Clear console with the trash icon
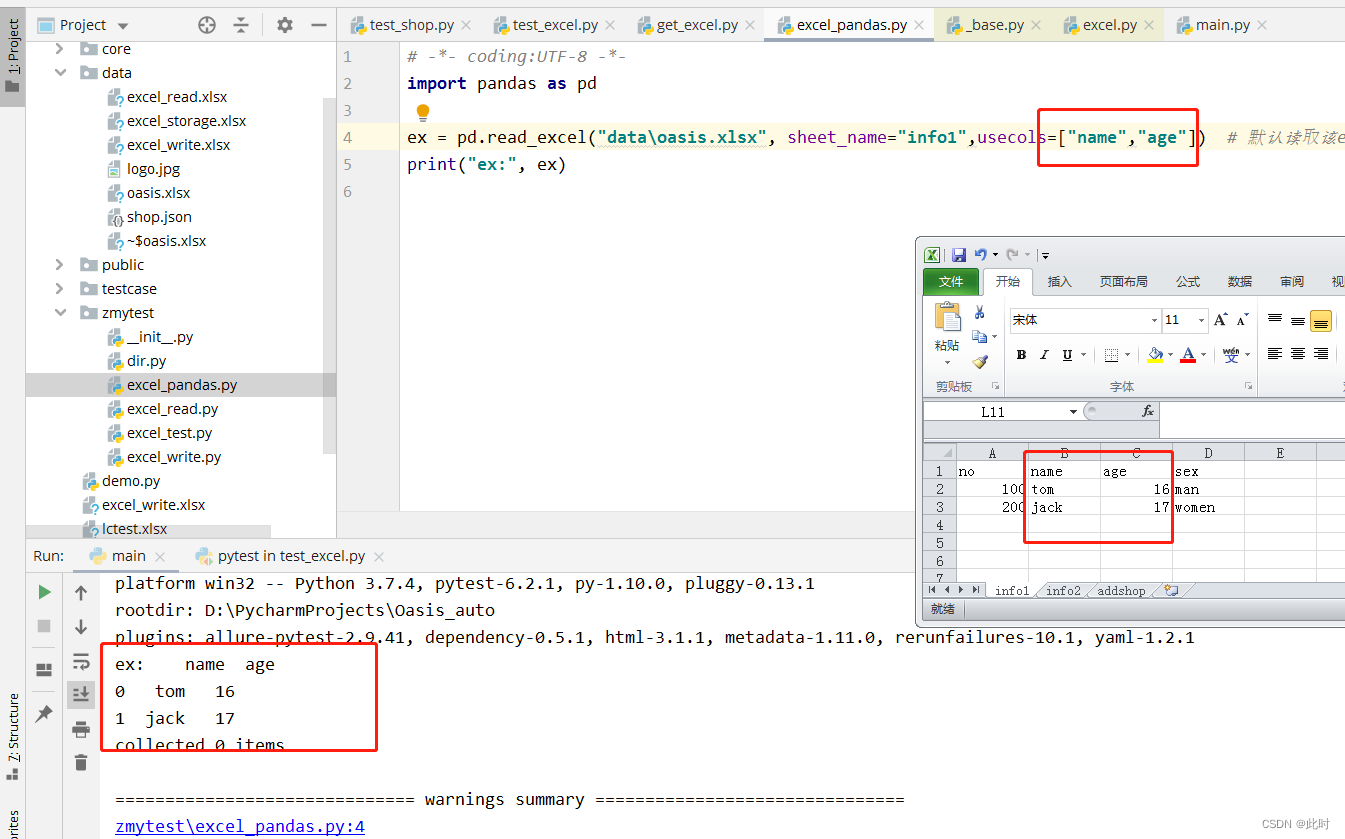This screenshot has width=1345, height=839. tap(81, 763)
